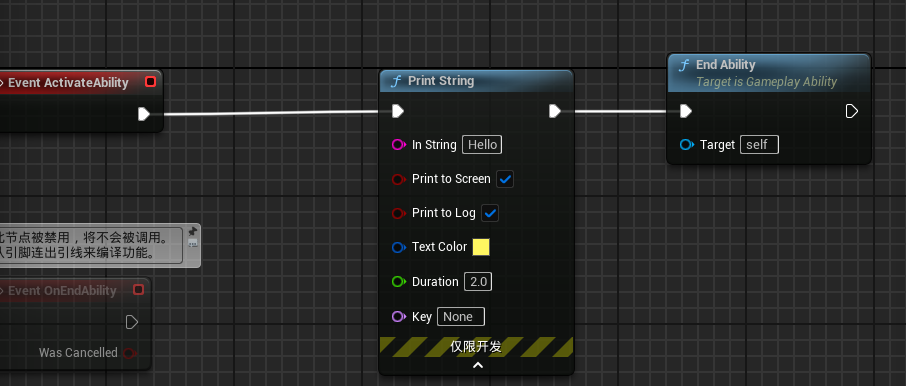Click the Was Cancelled label
906x386 pixels.
78,352
